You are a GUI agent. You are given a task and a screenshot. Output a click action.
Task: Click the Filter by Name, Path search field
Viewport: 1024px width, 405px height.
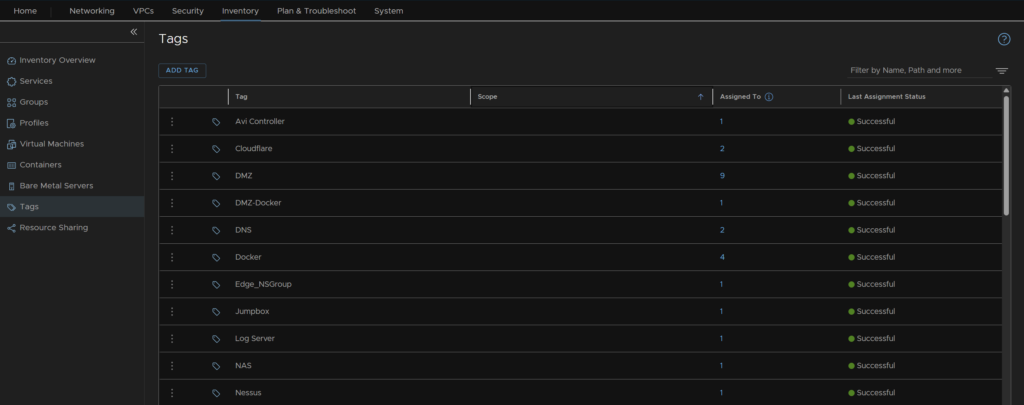[x=917, y=71]
